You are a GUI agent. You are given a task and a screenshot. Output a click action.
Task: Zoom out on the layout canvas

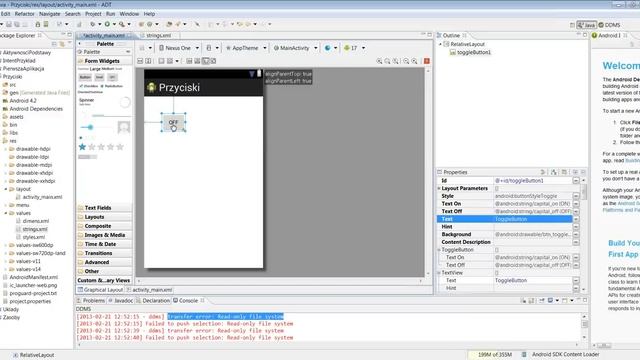406,61
